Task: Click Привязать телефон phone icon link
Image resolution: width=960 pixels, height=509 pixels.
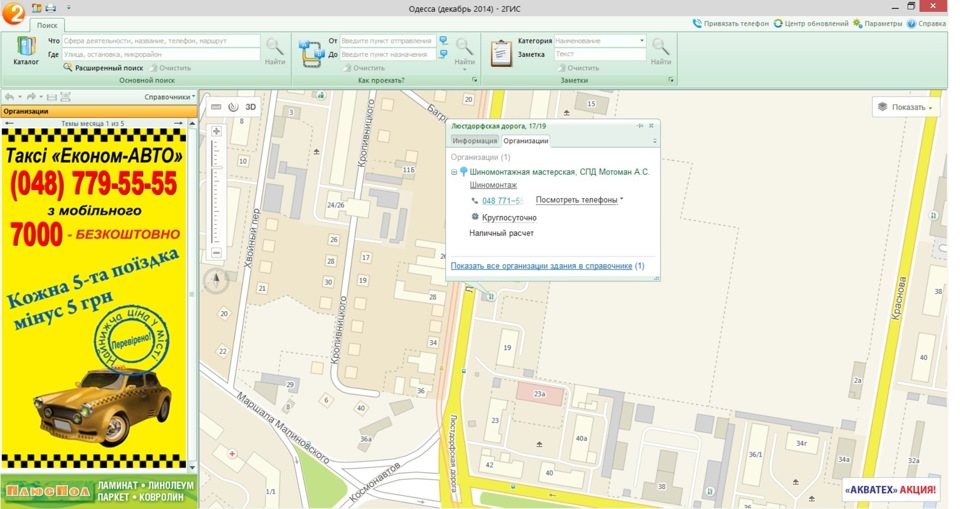Action: (x=730, y=23)
